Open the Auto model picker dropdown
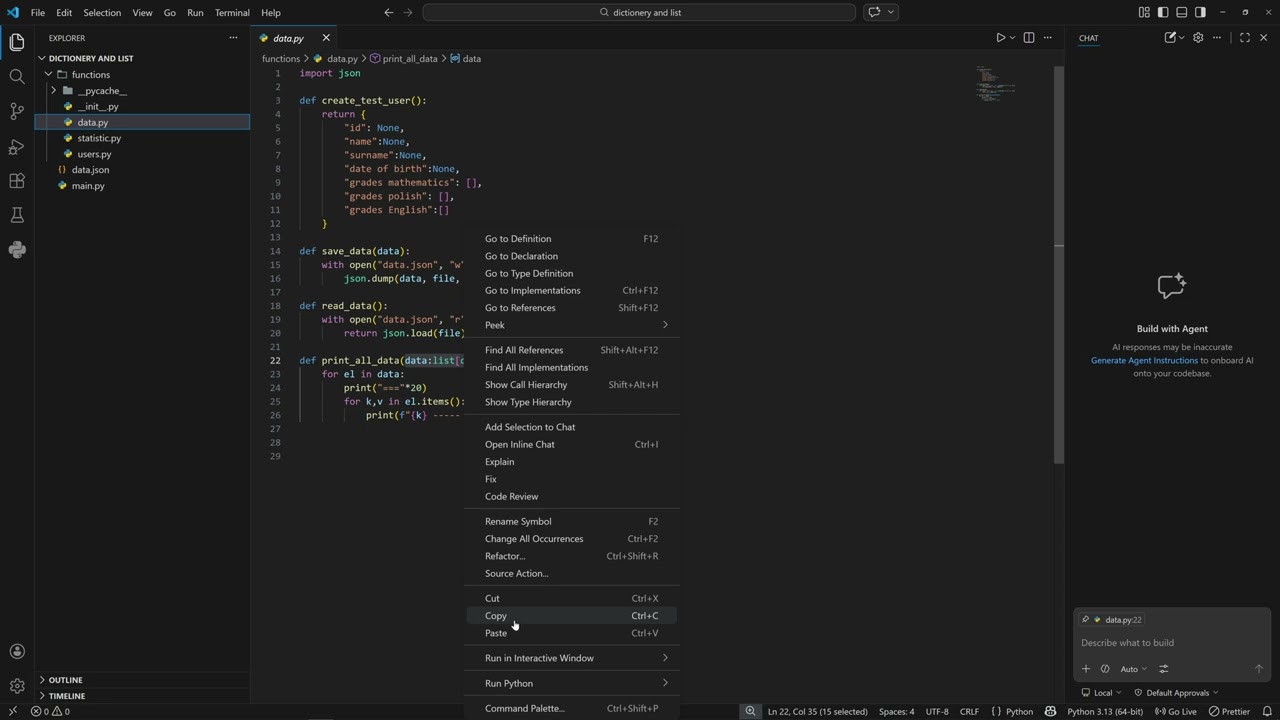Viewport: 1280px width, 720px height. (x=1133, y=669)
